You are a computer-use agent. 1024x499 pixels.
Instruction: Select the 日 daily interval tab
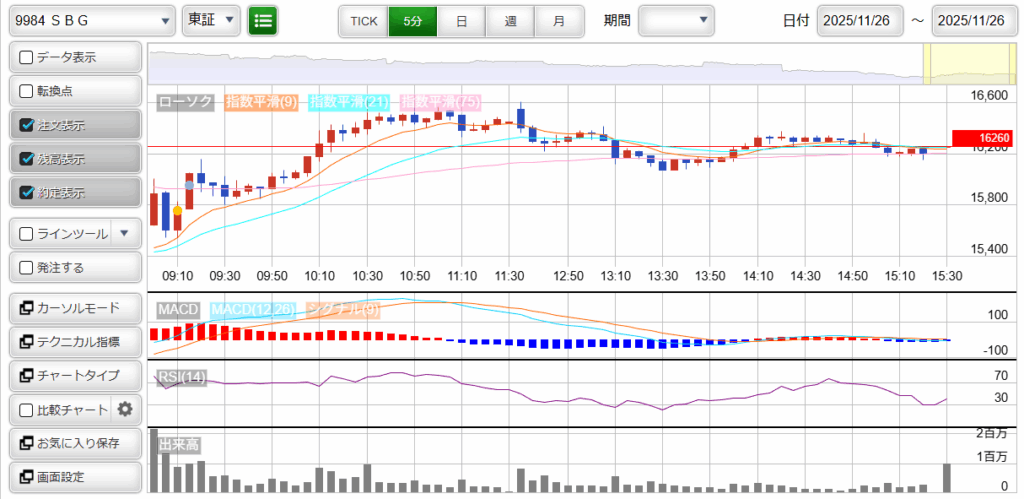(461, 20)
